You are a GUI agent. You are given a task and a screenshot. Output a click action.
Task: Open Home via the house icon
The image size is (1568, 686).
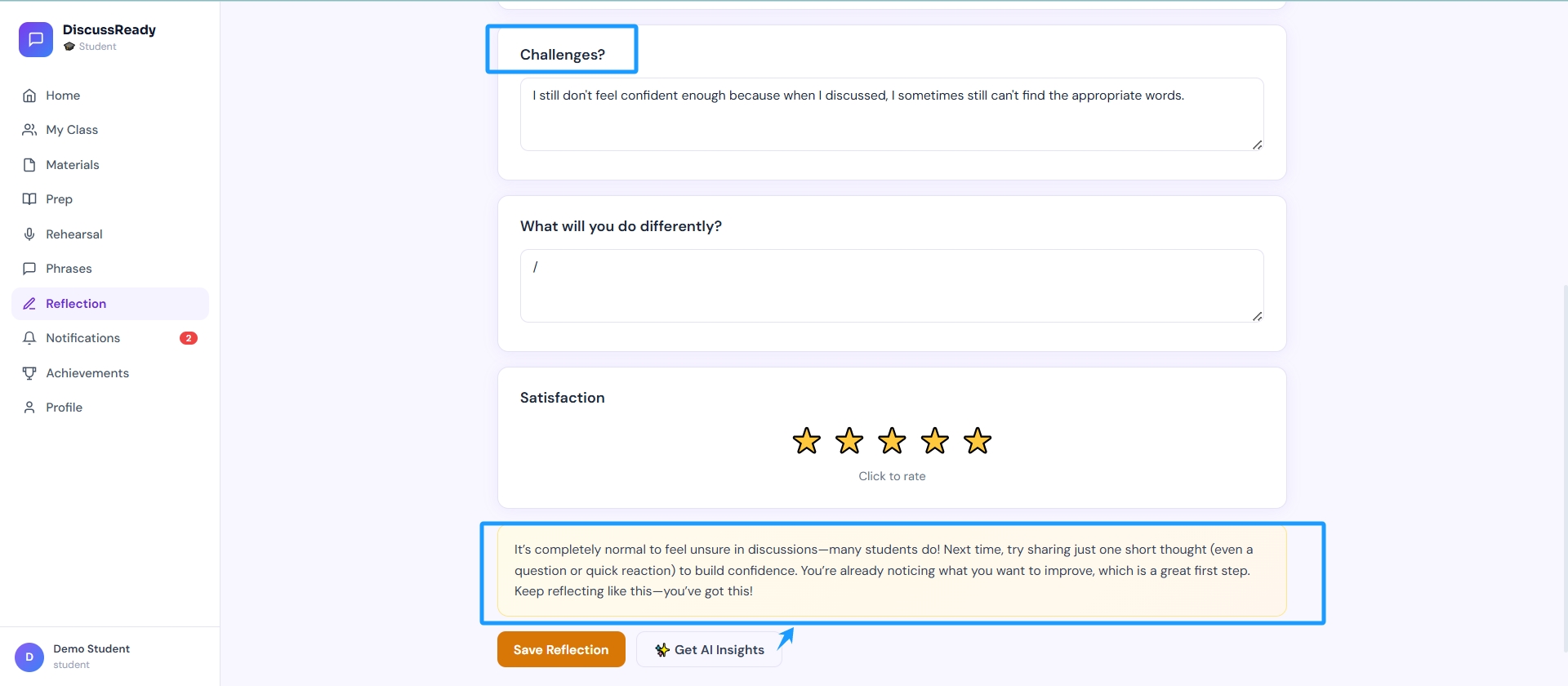[29, 96]
